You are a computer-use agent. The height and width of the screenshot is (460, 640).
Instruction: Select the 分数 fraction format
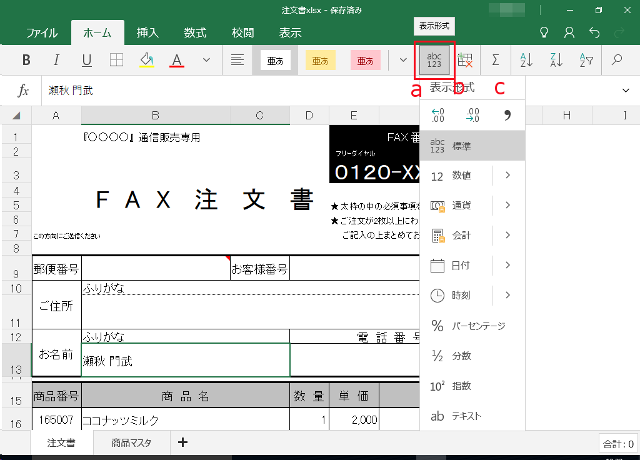472,356
